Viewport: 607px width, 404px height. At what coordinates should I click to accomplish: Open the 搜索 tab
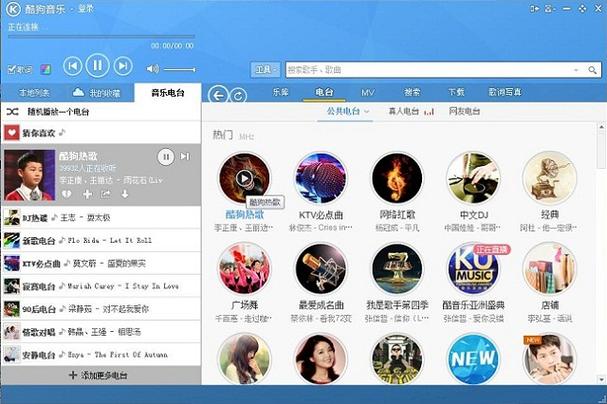[412, 92]
